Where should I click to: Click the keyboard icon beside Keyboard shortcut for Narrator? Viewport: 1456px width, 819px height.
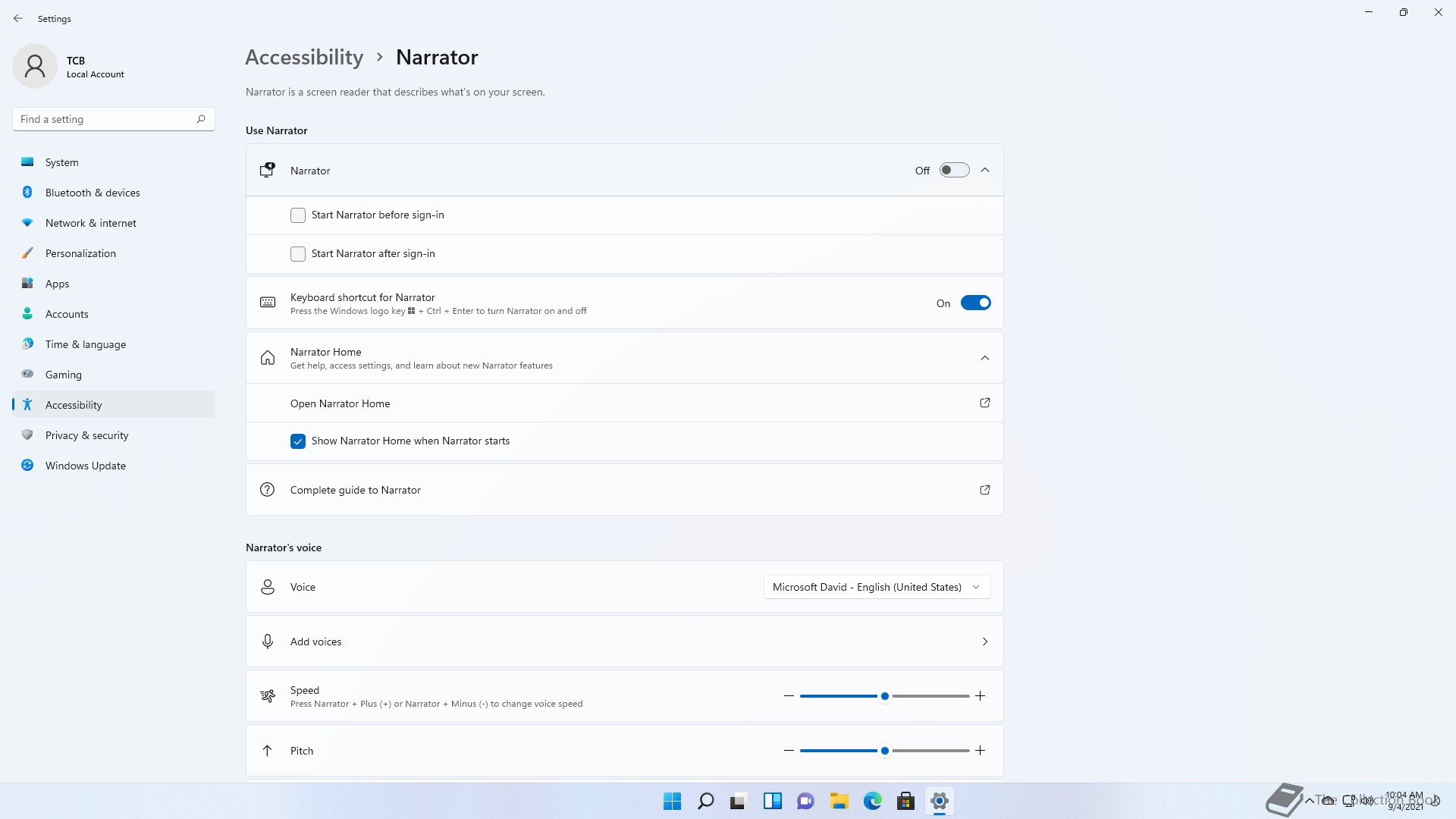tap(268, 303)
